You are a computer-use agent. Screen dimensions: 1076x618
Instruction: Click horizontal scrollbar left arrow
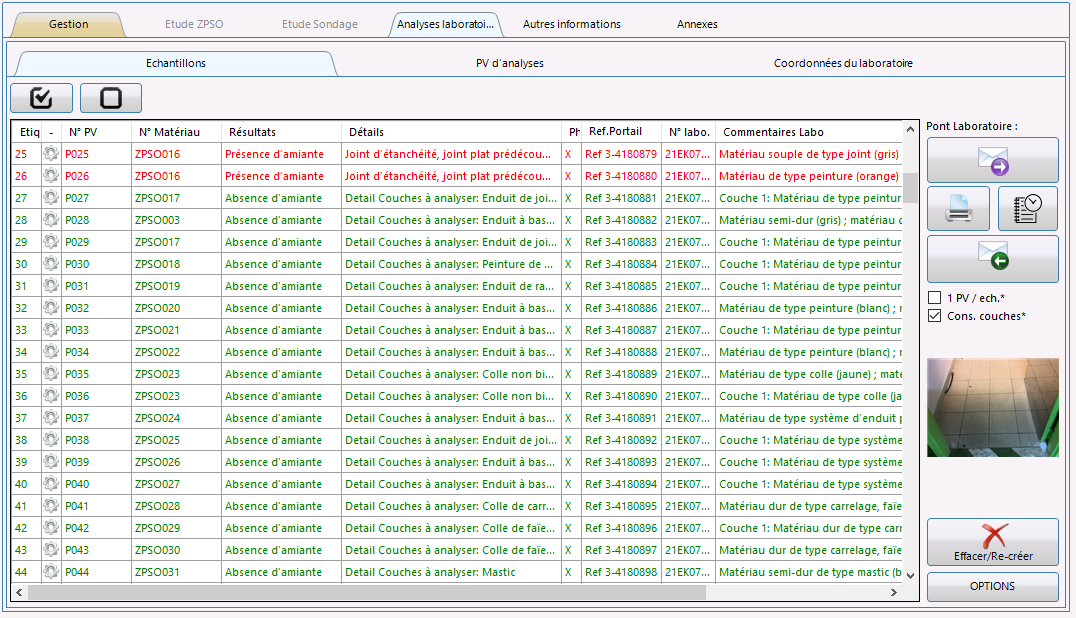[x=19, y=592]
